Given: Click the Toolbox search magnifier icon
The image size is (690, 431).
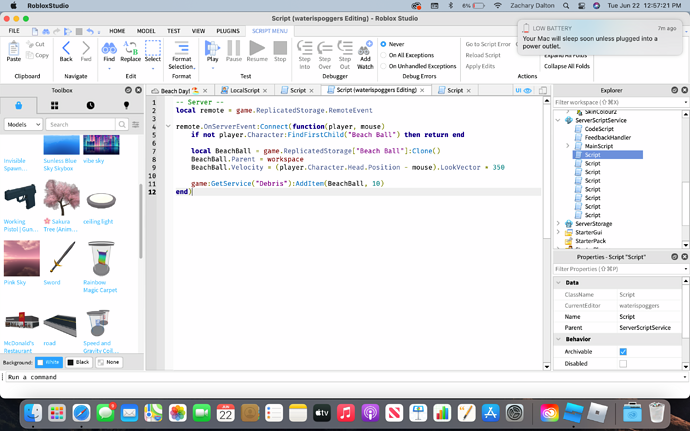Looking at the screenshot, I should [122, 125].
